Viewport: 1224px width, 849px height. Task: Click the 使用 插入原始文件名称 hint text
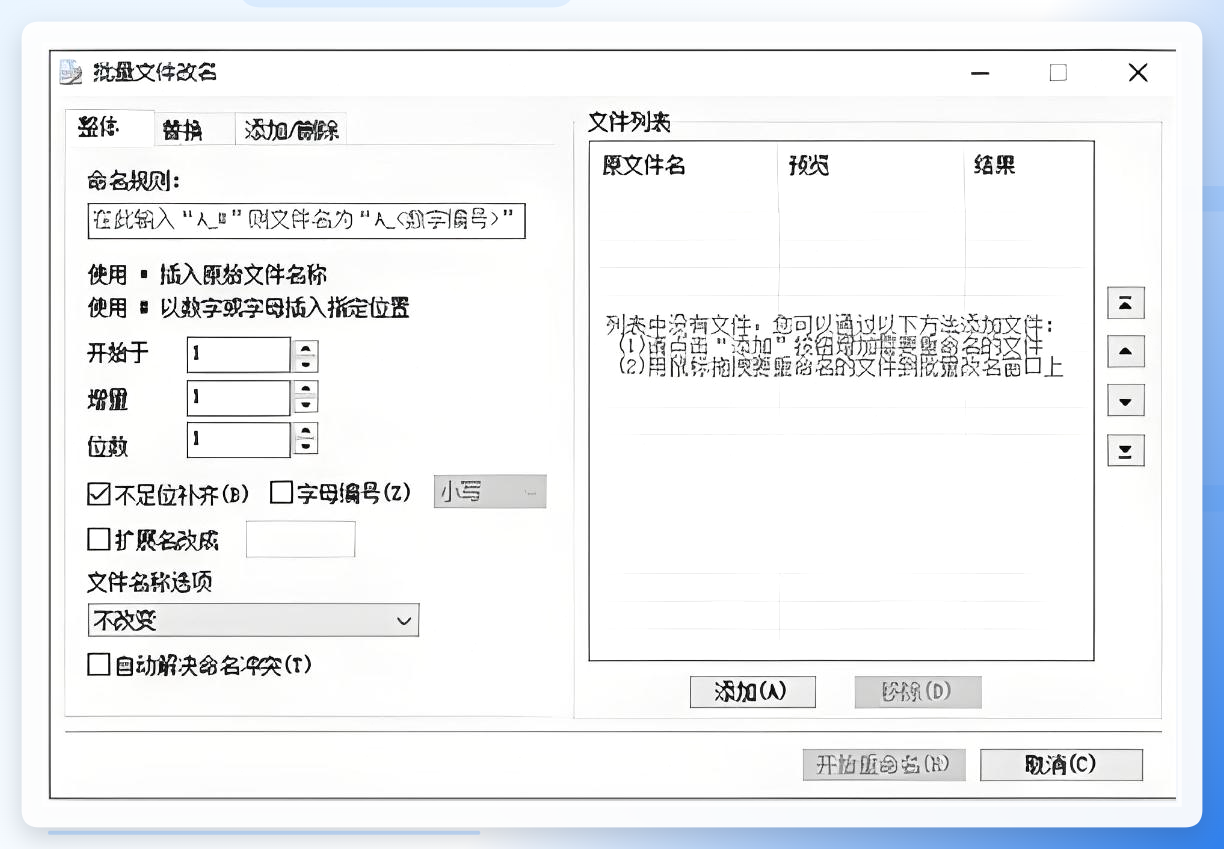coord(207,275)
